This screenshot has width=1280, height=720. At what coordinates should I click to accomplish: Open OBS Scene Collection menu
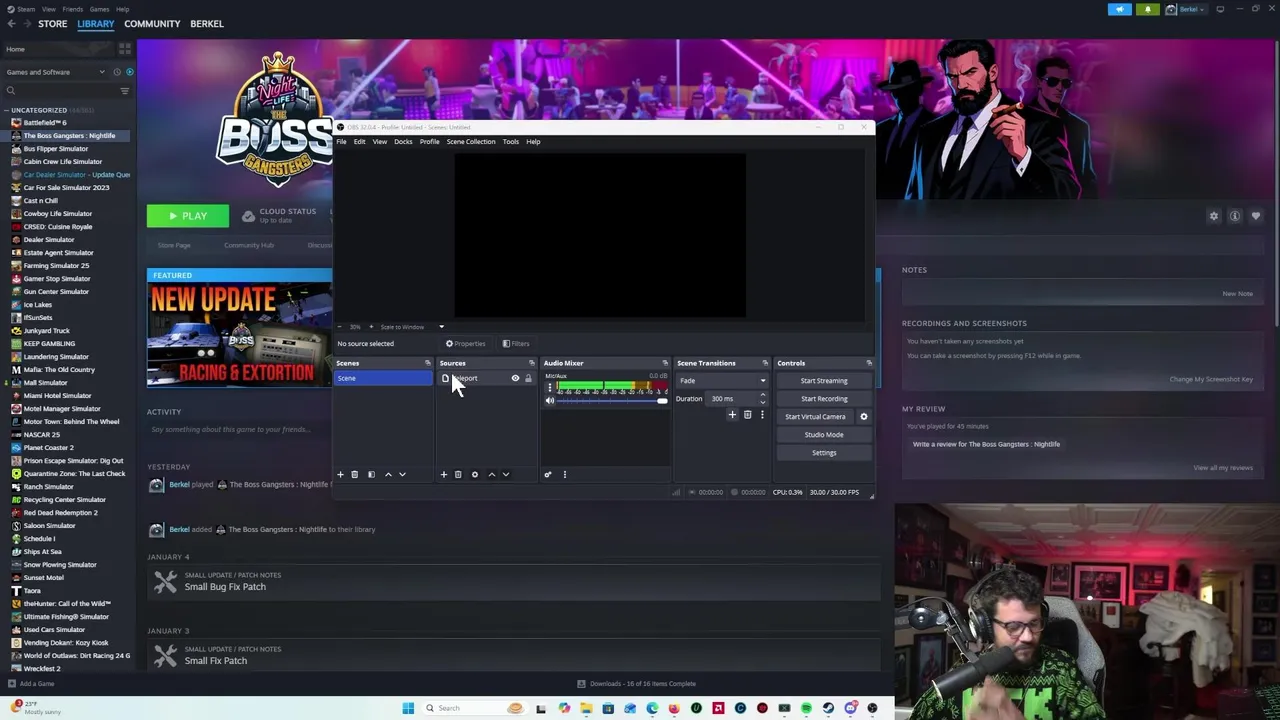pos(471,142)
